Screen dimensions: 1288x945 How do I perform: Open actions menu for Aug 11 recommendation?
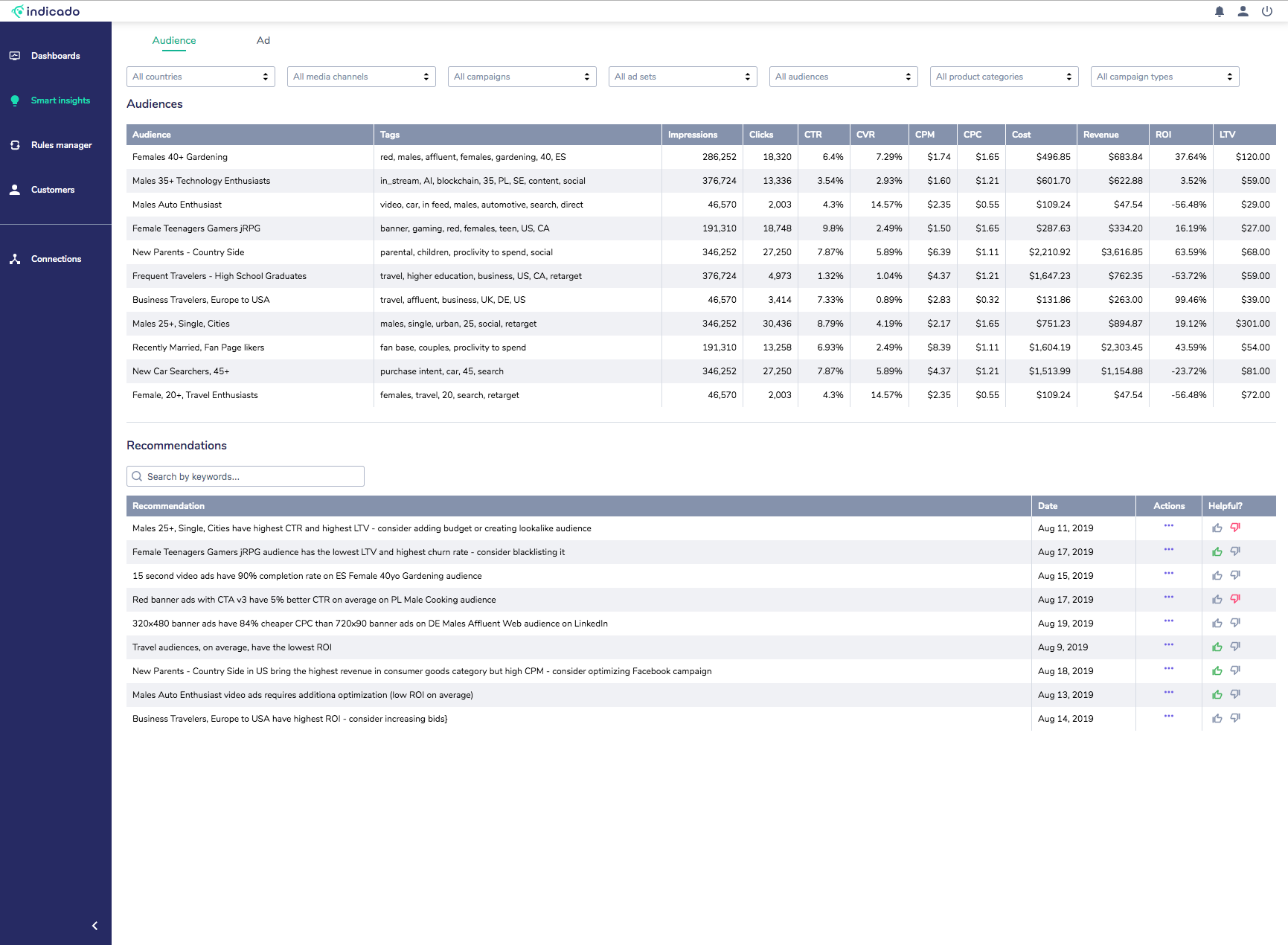(1169, 526)
